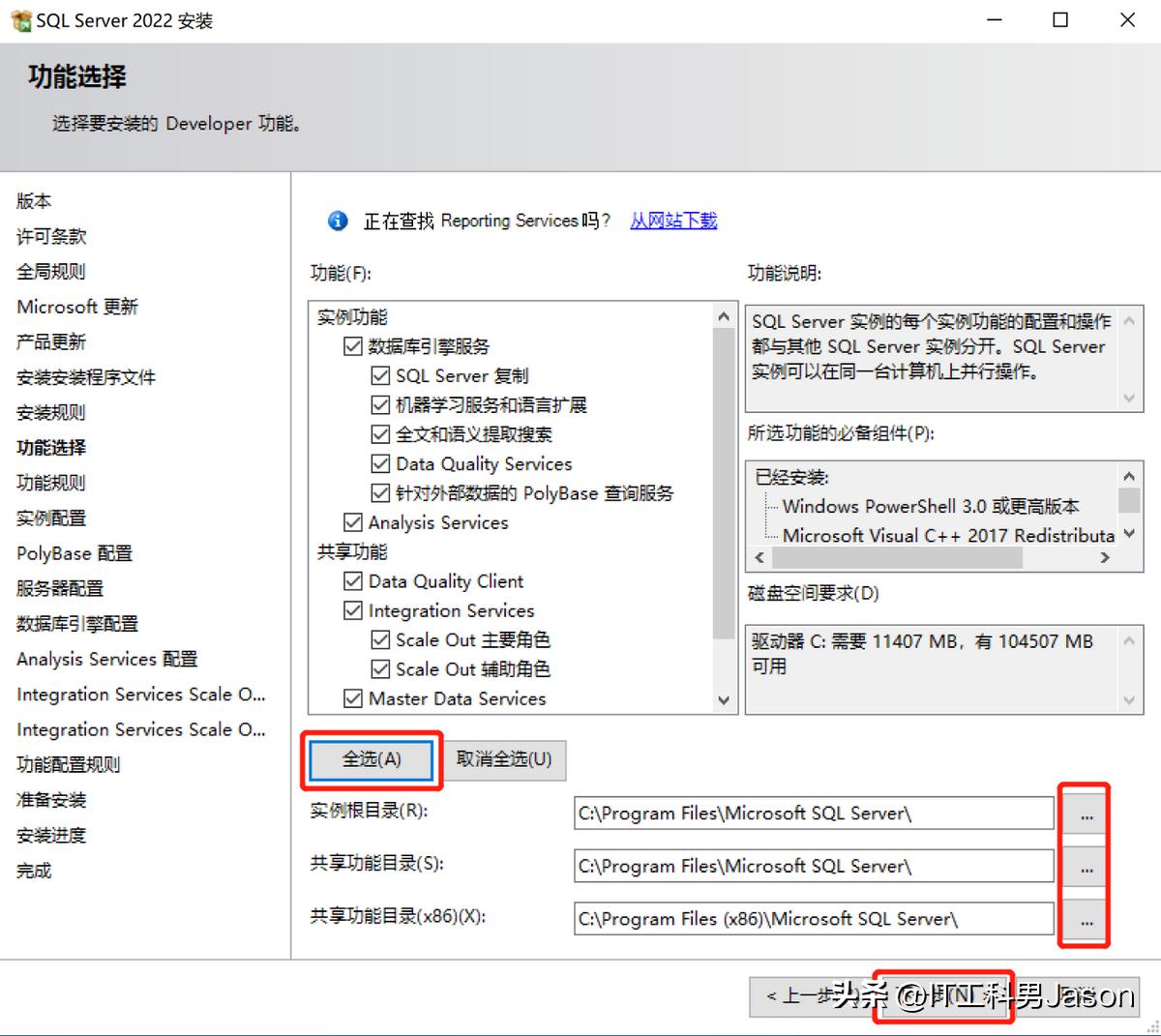Open the 从网站下载 link
The image size is (1161, 1036).
pos(672,221)
